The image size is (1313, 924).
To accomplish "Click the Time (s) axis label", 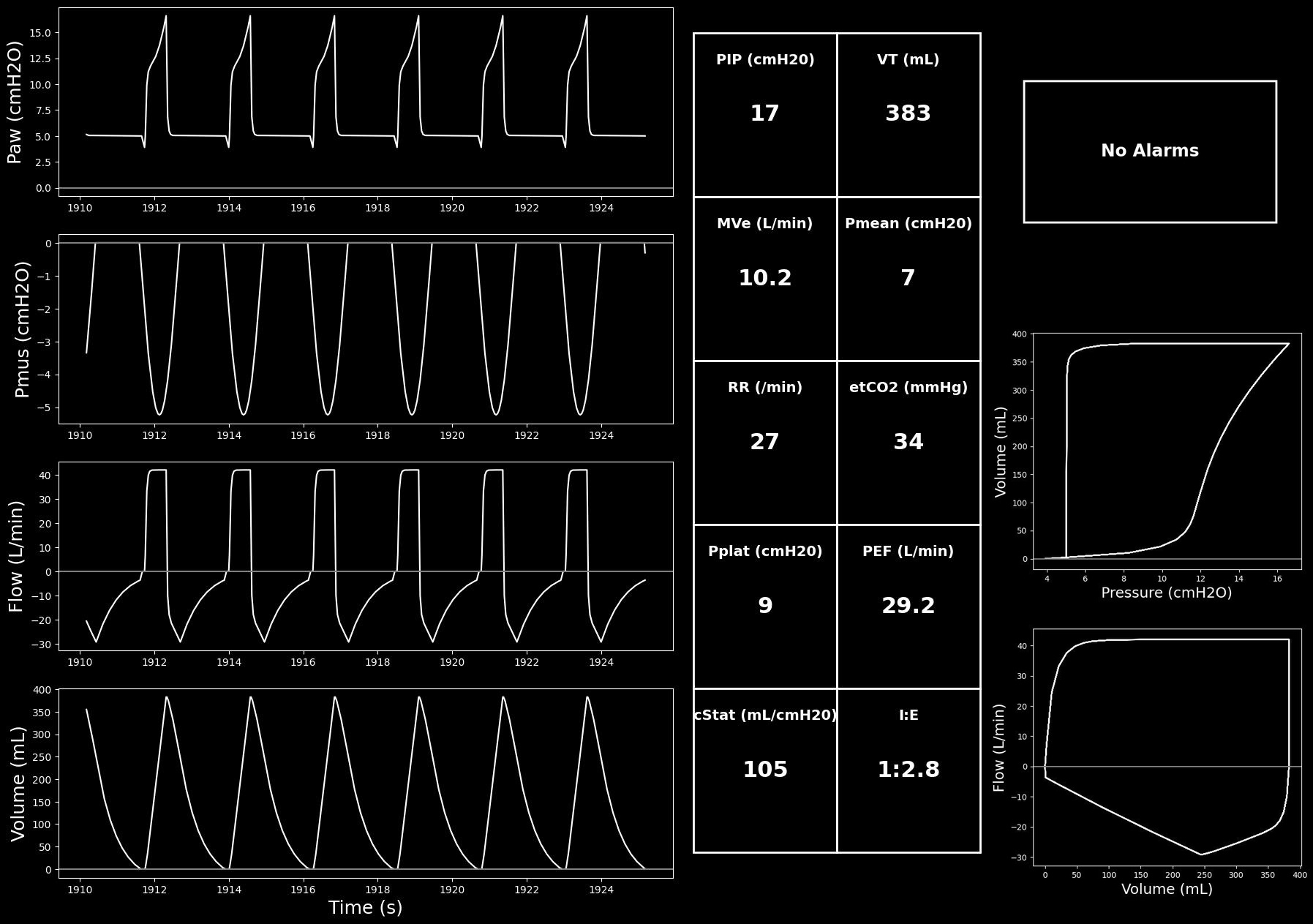I will point(366,908).
